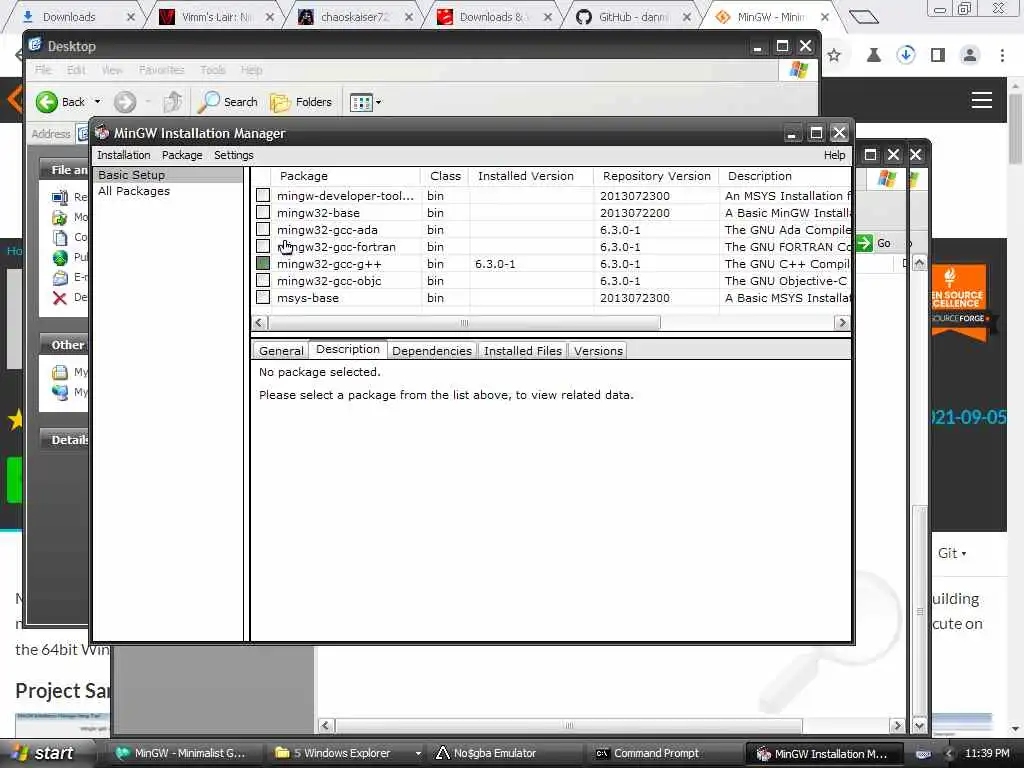Select the mingw32-gcc-objc package row name
Screen dimensions: 1024x768
tap(329, 281)
